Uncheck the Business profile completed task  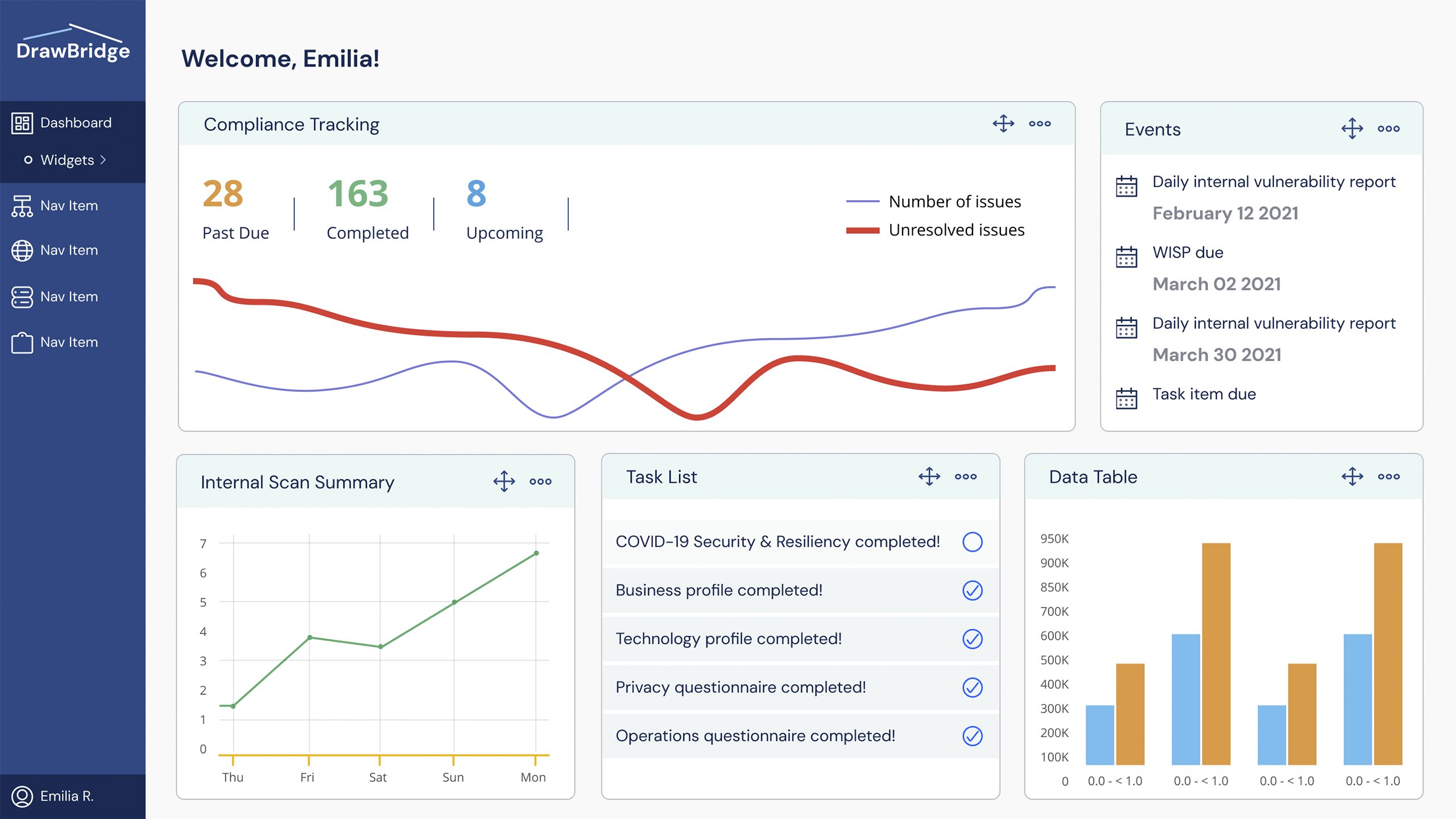pos(973,590)
